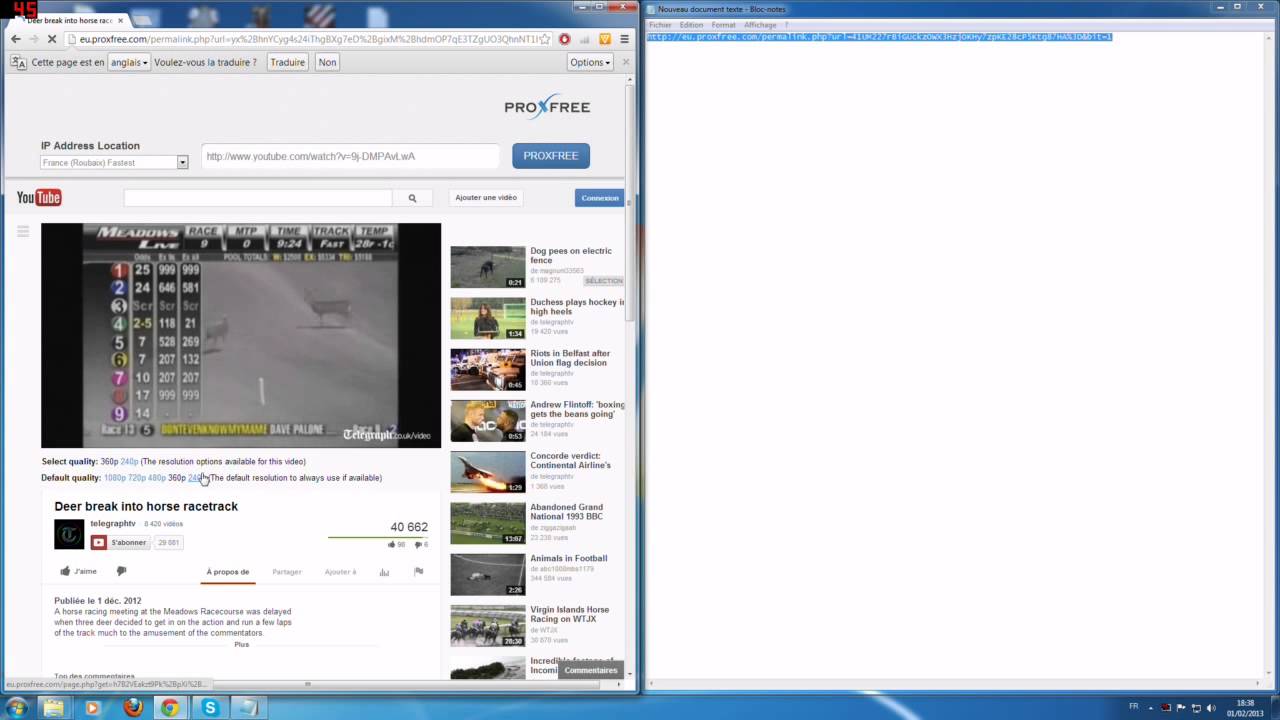Viewport: 1280px width, 720px height.
Task: Click the telegraphtv channel avatar
Action: pyautogui.click(x=69, y=534)
